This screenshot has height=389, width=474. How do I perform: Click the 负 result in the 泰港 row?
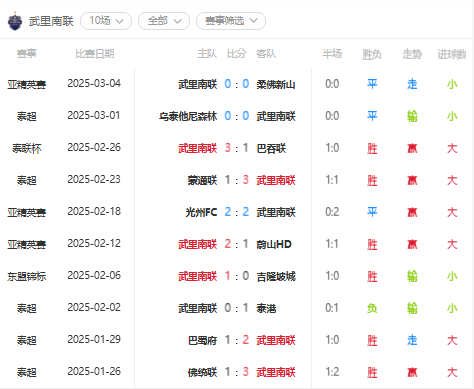pos(372,308)
